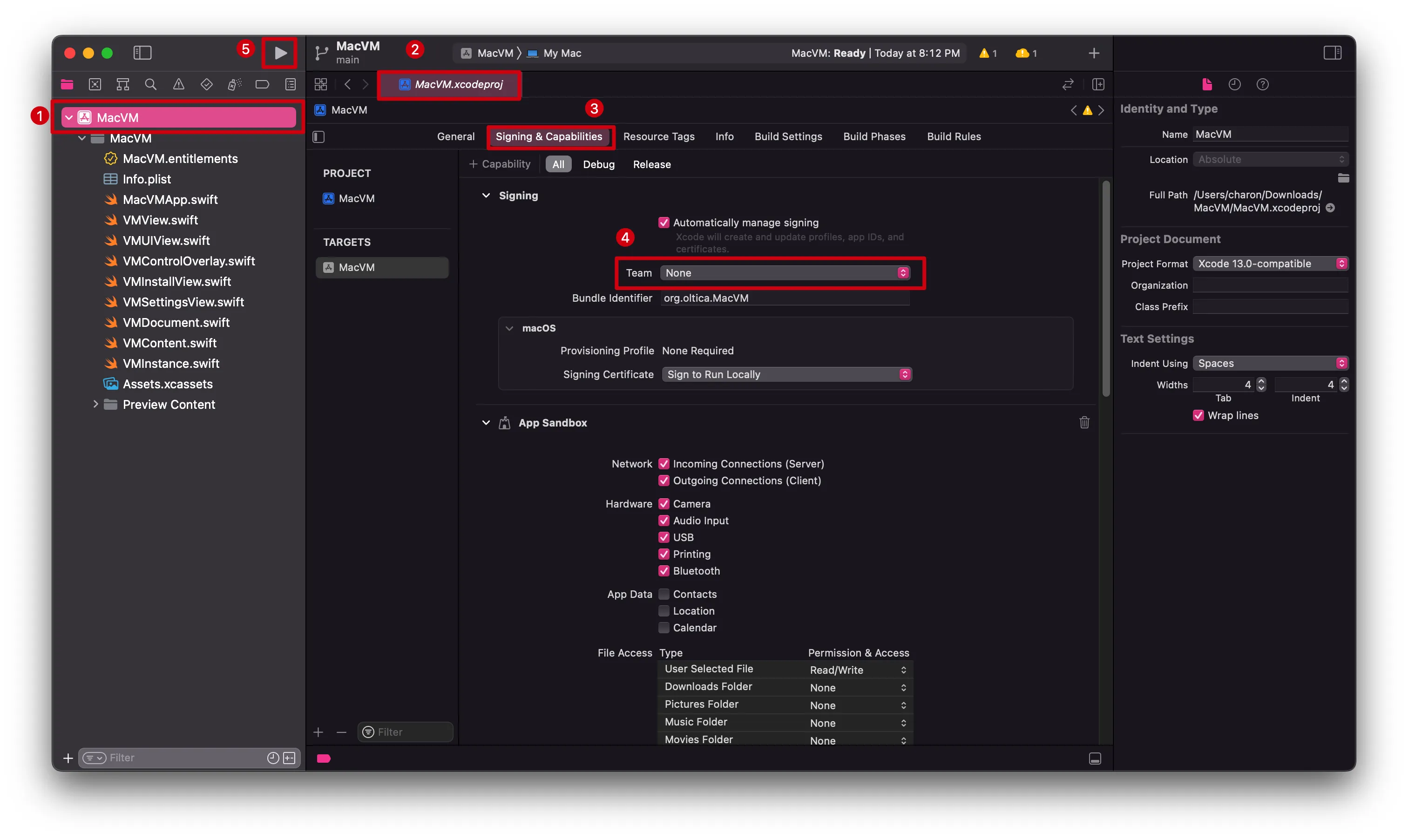The image size is (1408, 840).
Task: Toggle Automatically manage signing checkbox
Action: [664, 223]
